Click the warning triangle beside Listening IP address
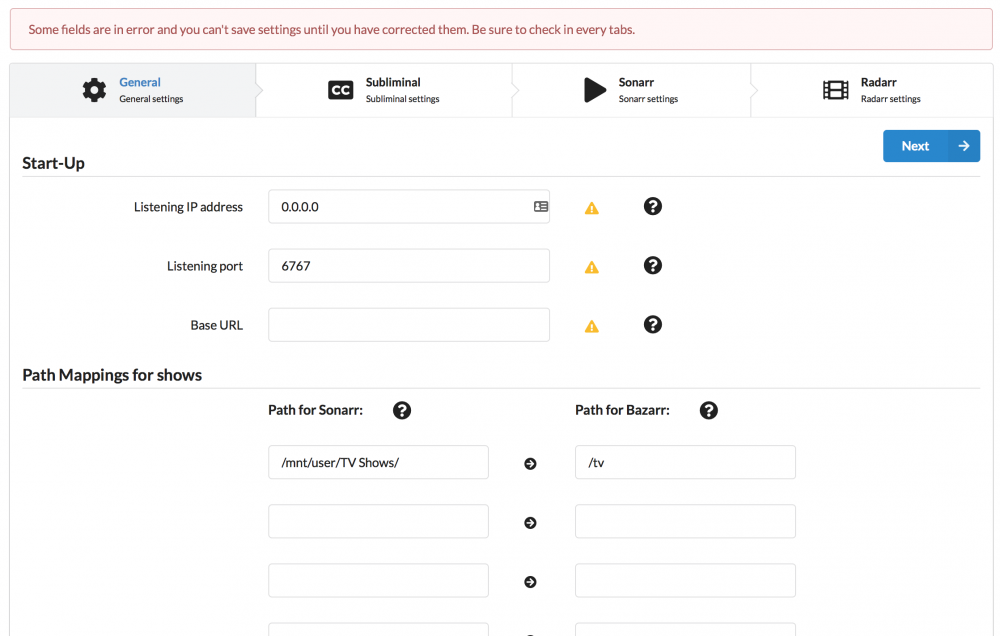This screenshot has height=636, width=1000. pyautogui.click(x=592, y=208)
